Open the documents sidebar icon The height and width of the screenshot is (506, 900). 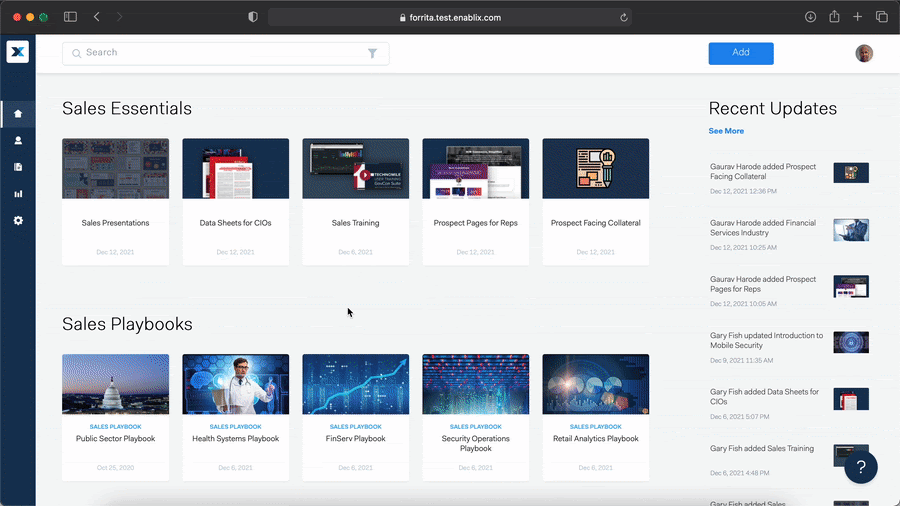click(x=18, y=167)
